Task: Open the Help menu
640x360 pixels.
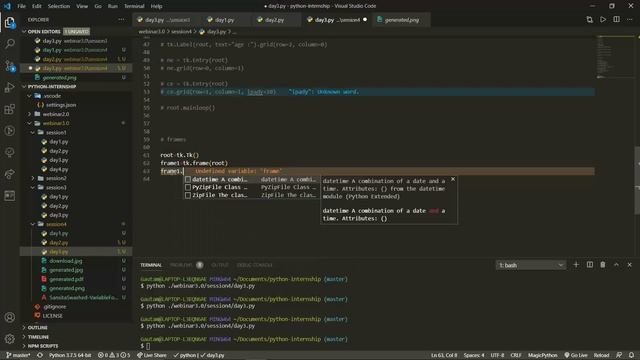Action: (x=156, y=6)
